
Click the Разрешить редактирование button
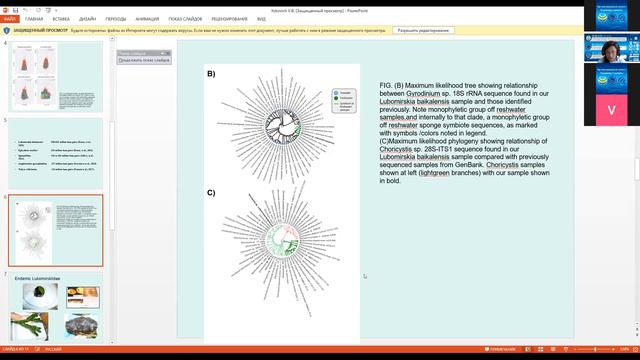pos(423,30)
